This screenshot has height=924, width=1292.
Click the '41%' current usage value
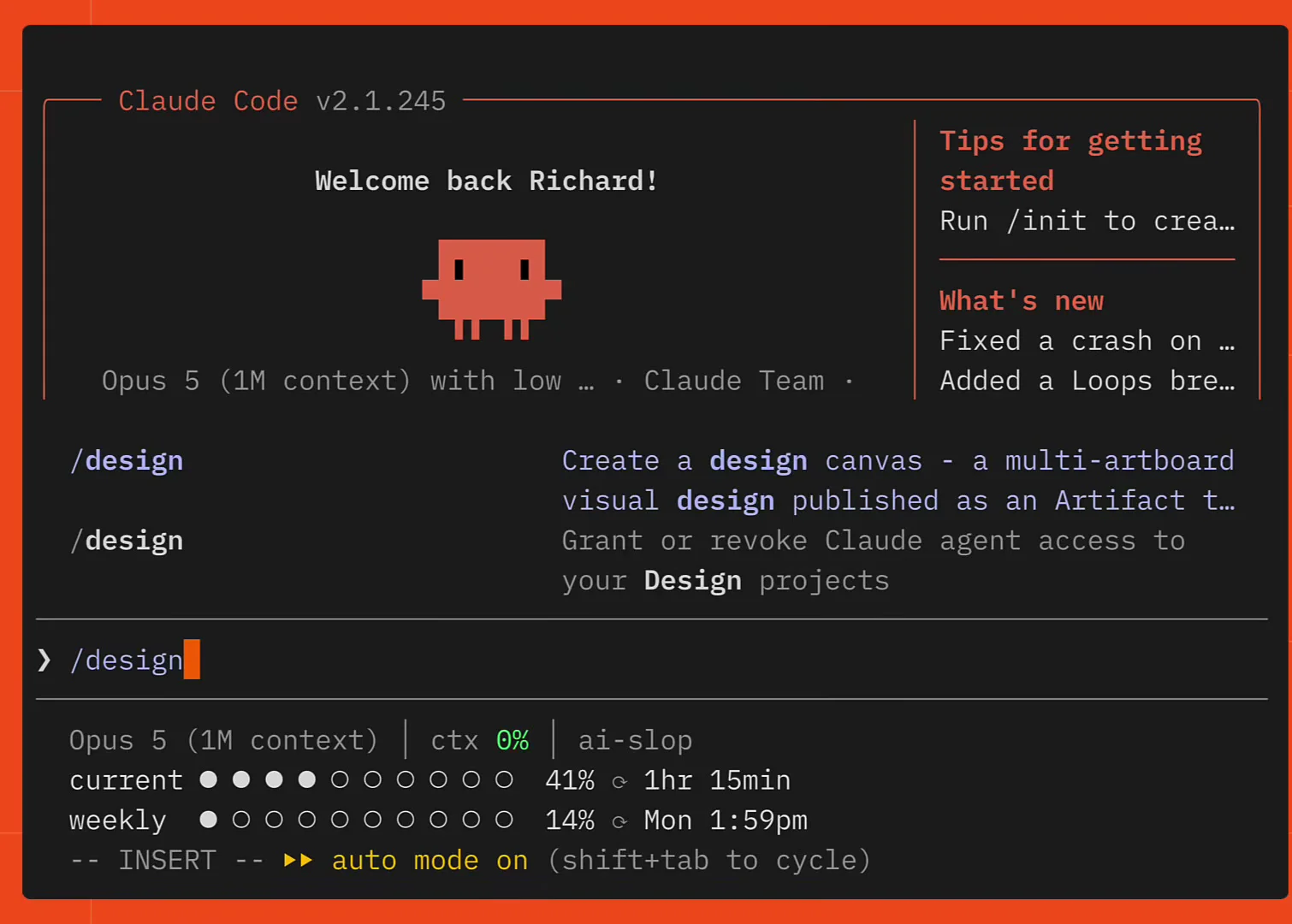click(x=570, y=780)
